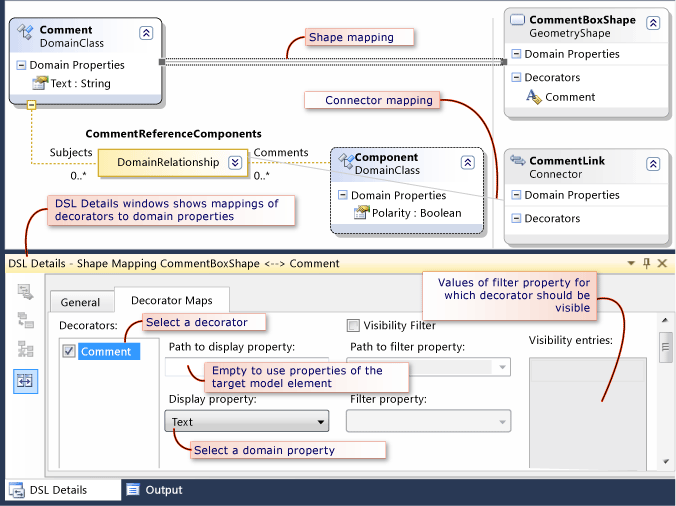Collapse the Comment domain class shape

(x=146, y=33)
